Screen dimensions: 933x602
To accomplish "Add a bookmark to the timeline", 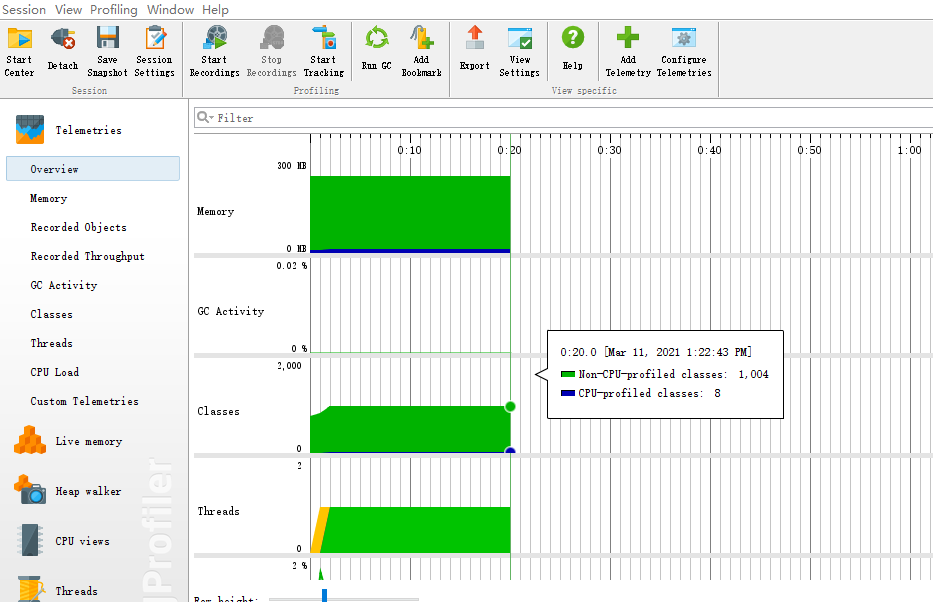I will 421,52.
